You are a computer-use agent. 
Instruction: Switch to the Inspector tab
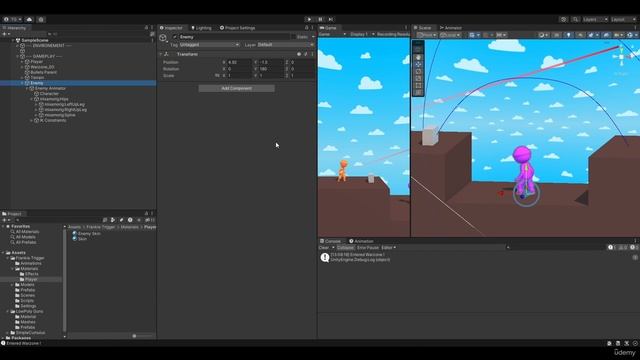coord(171,28)
